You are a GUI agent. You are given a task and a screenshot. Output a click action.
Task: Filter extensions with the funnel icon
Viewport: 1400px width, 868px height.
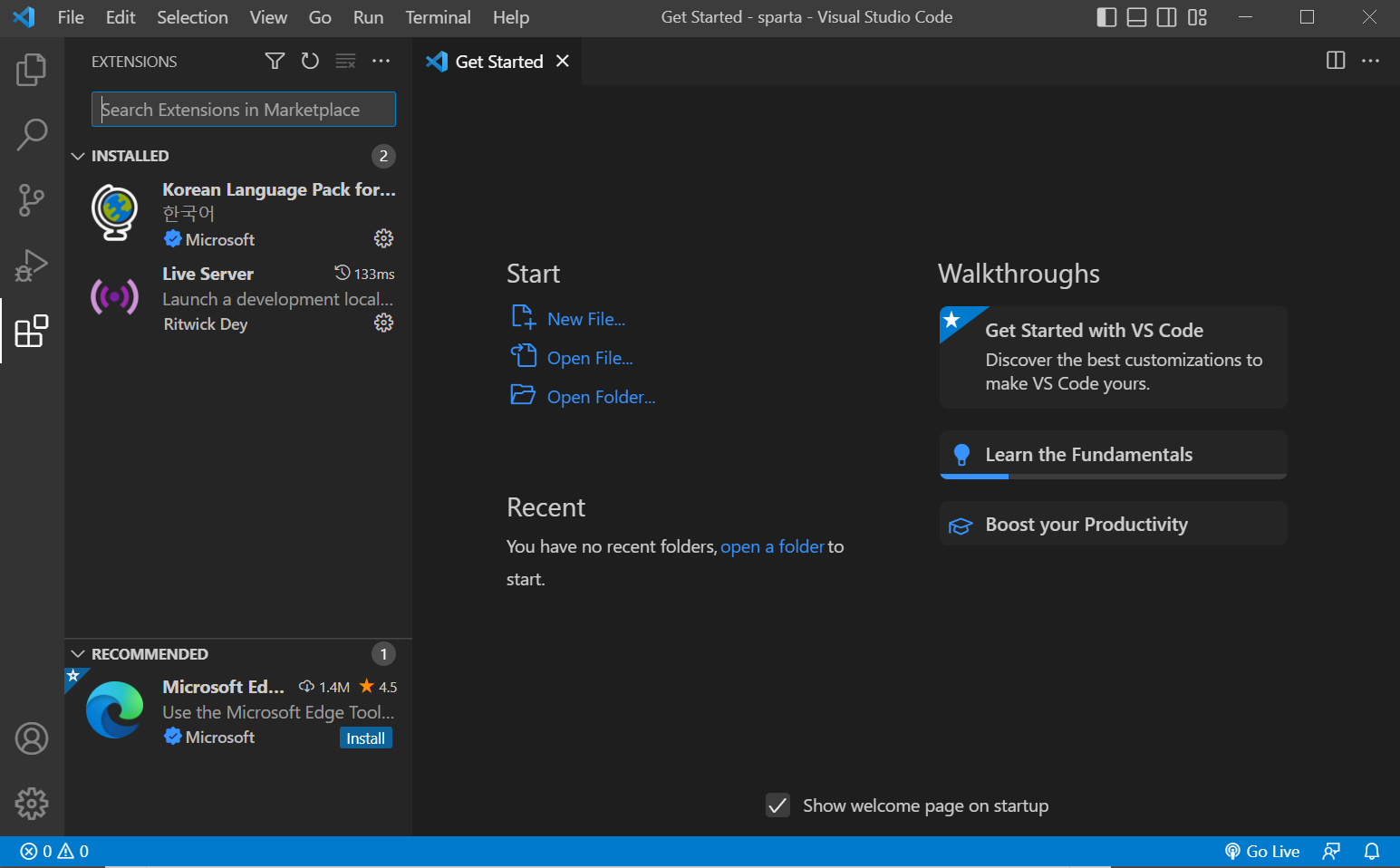pos(275,61)
